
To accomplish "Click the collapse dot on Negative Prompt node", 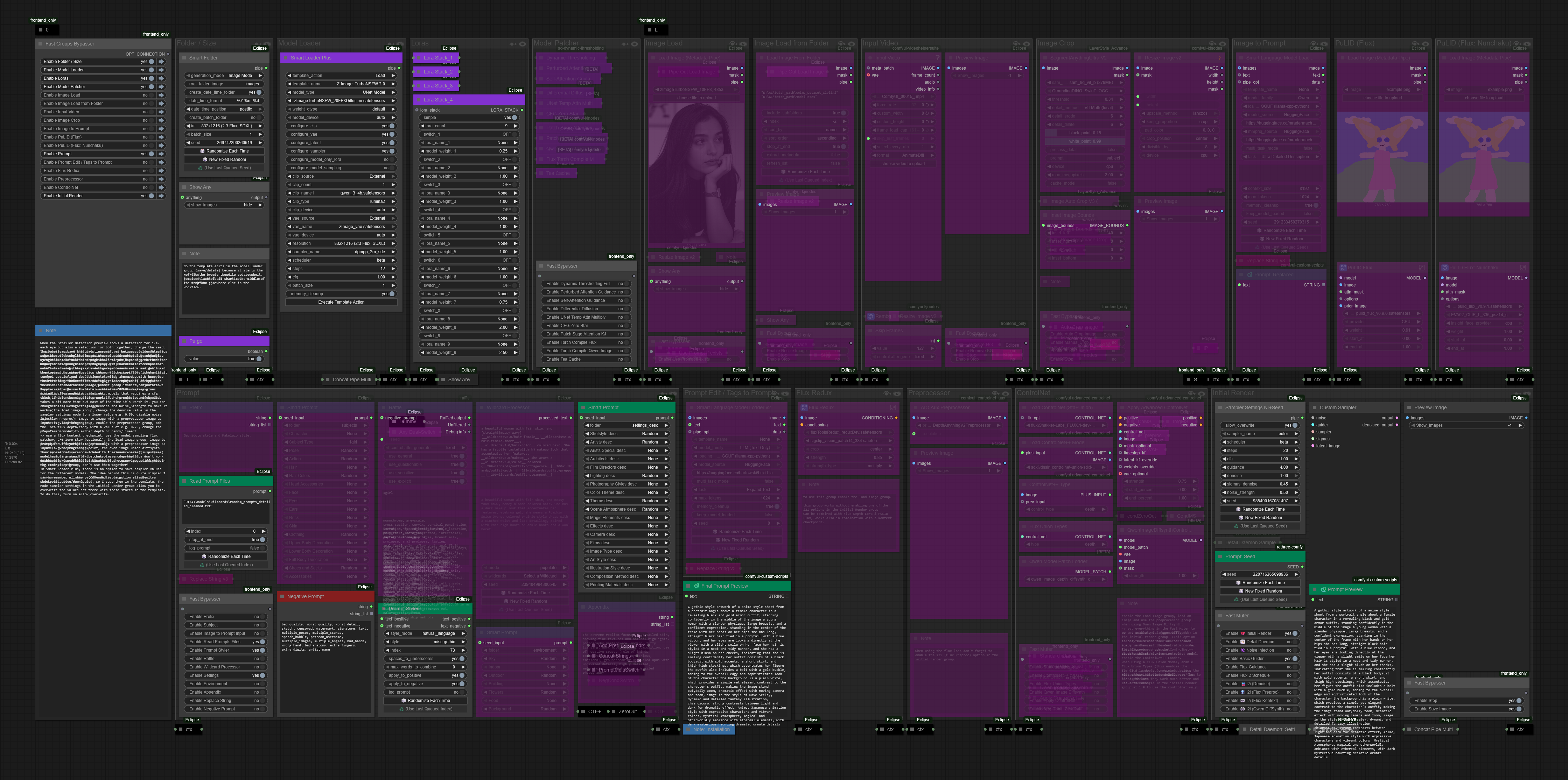I will coord(282,597).
